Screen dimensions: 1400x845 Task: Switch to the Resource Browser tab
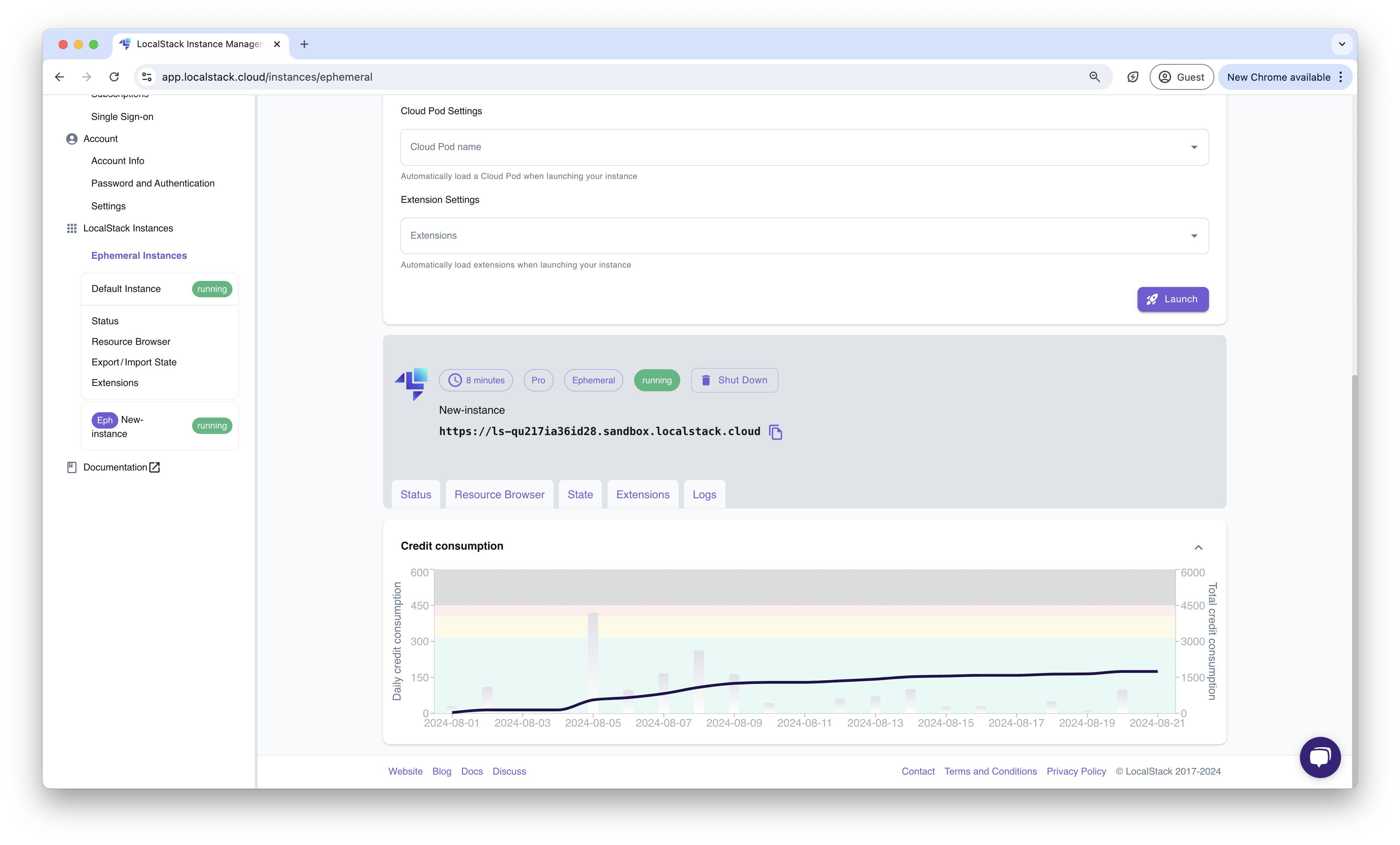(x=499, y=494)
